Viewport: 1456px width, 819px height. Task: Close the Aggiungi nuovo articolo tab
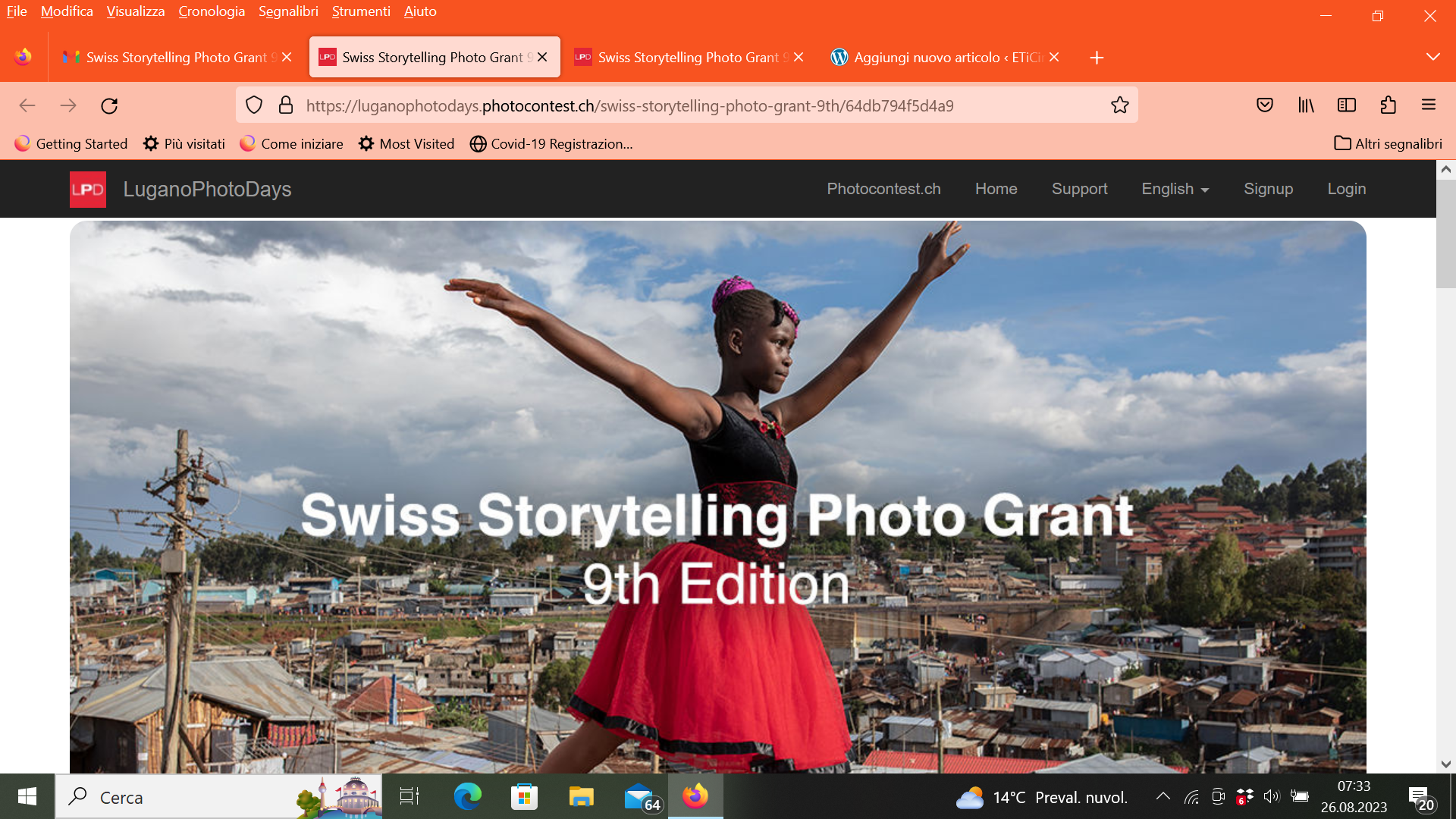tap(1054, 58)
